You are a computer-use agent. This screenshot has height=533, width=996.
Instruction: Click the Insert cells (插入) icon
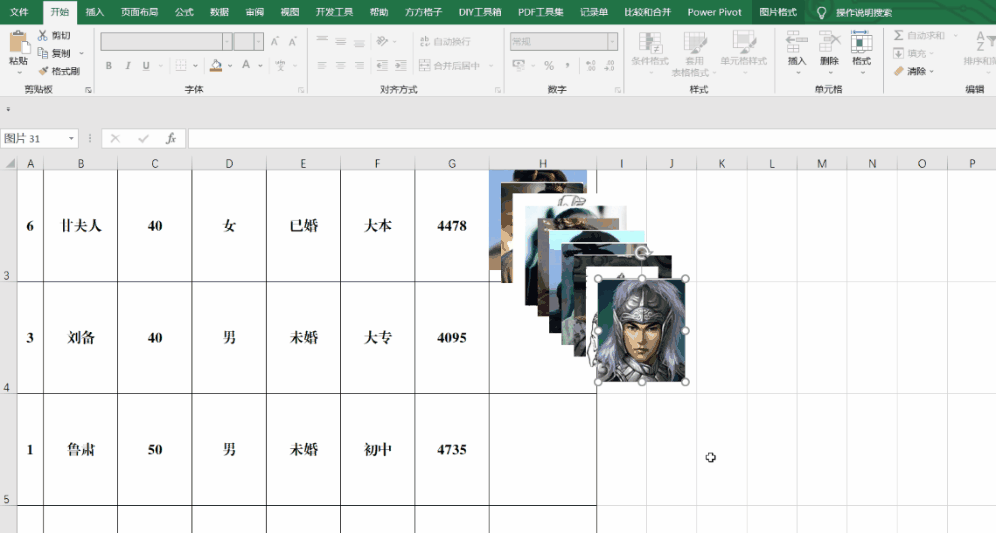797,42
